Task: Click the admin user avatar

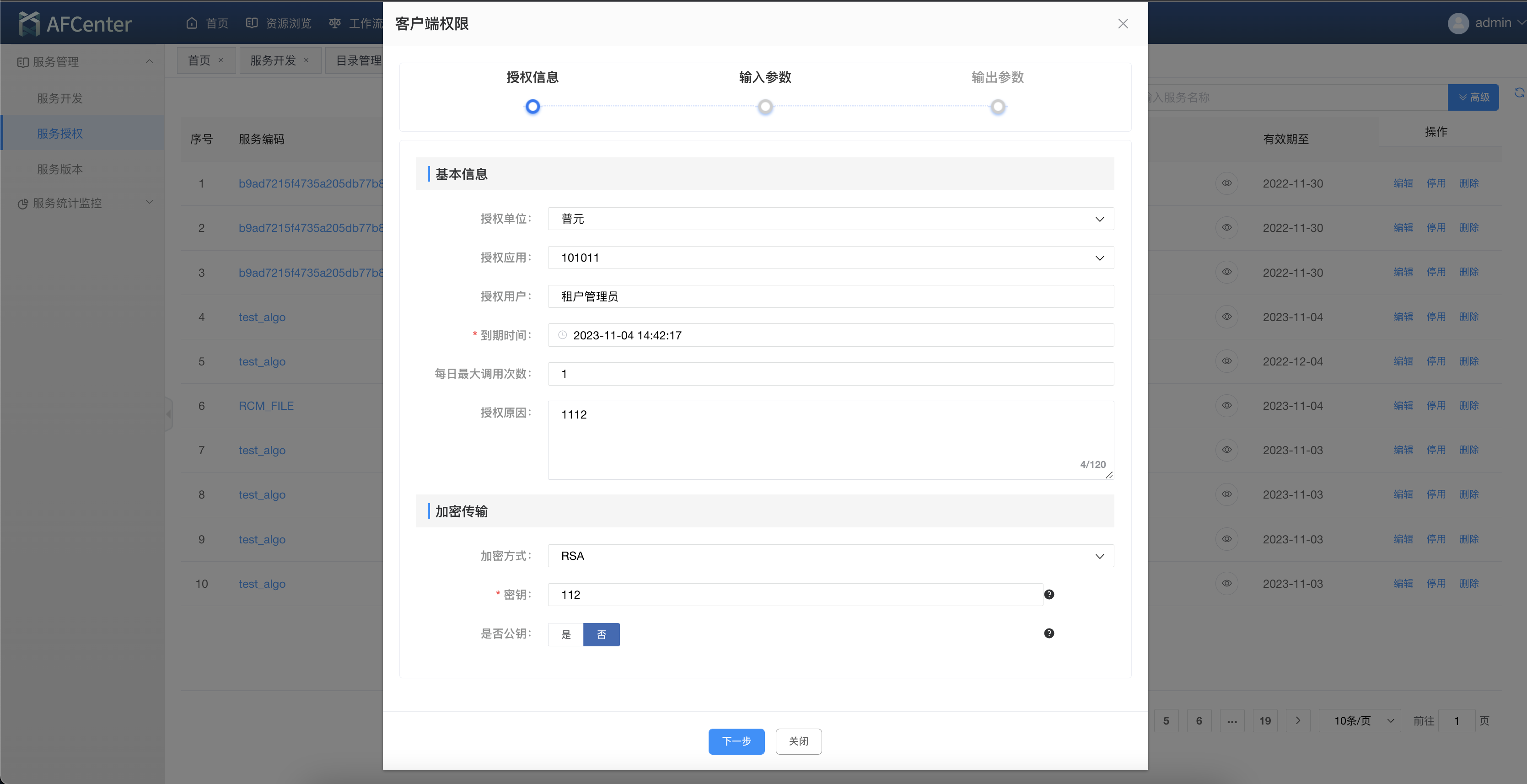Action: pyautogui.click(x=1458, y=23)
